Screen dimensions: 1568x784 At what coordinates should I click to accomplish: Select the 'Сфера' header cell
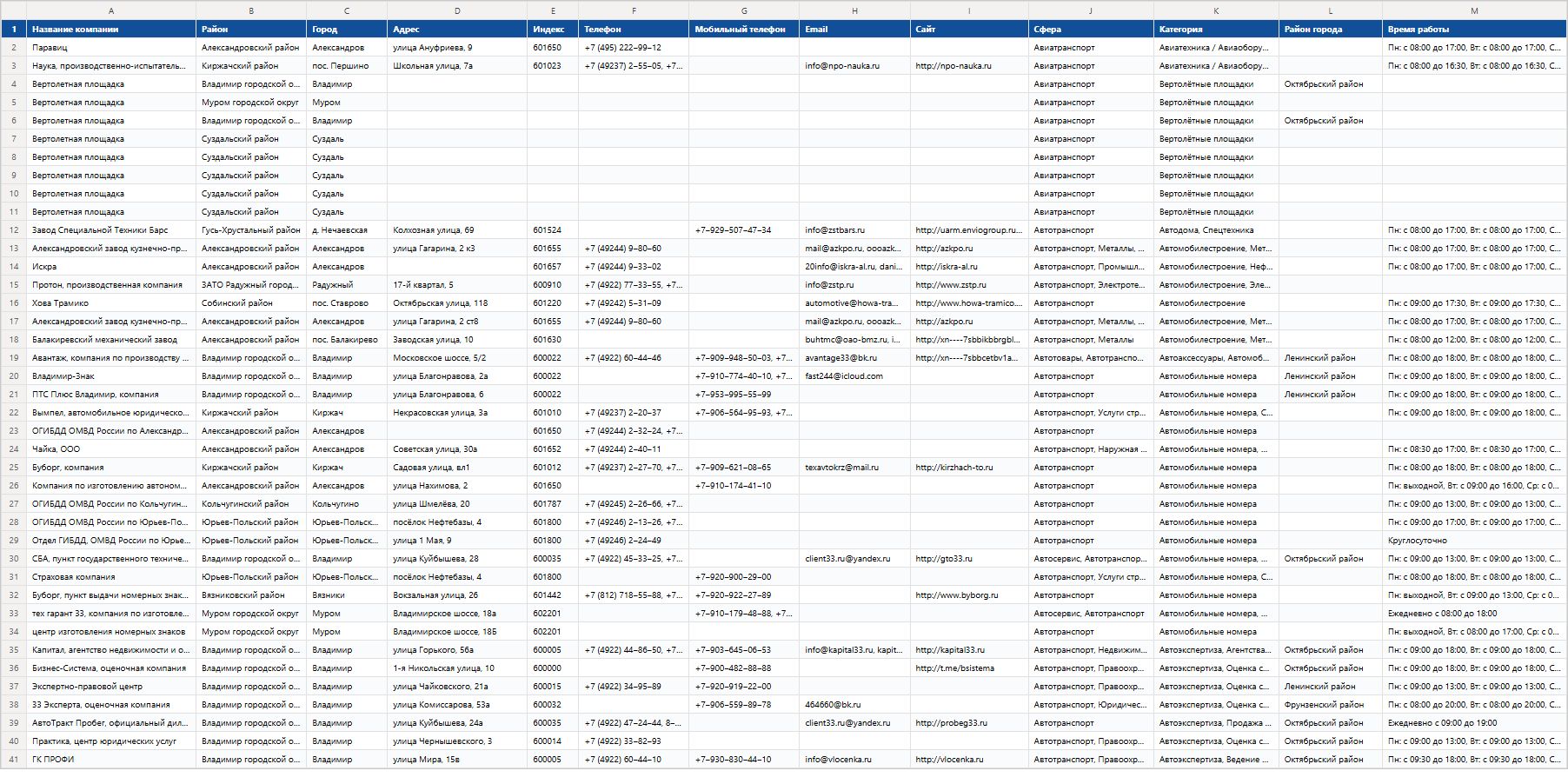(1091, 30)
